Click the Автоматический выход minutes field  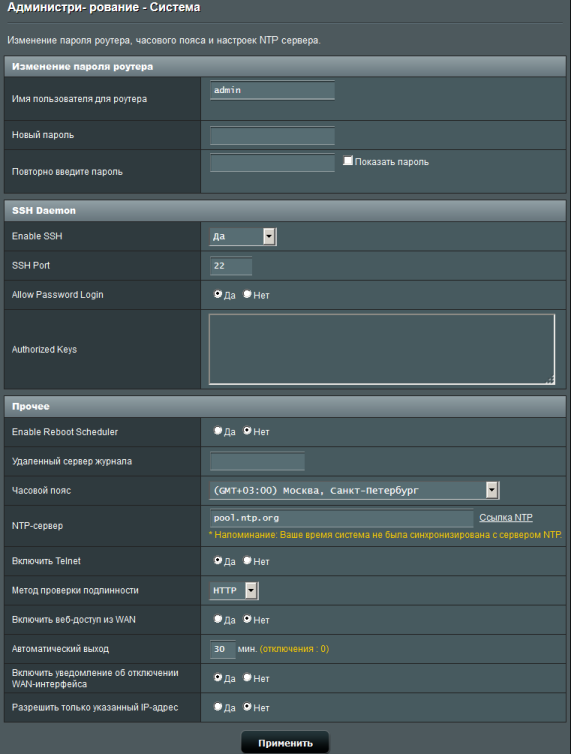point(223,649)
